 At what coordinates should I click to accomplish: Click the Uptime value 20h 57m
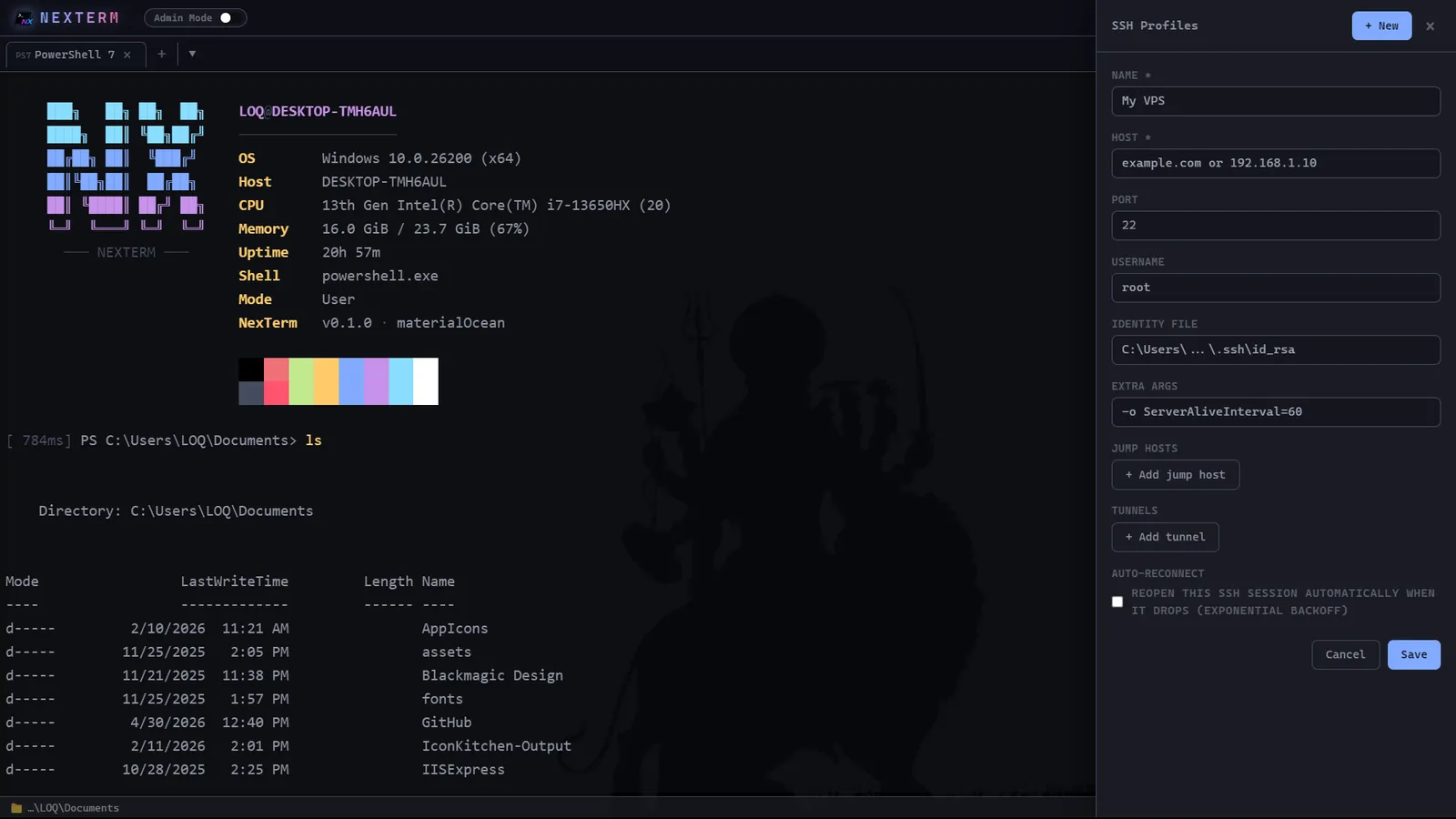coord(350,253)
